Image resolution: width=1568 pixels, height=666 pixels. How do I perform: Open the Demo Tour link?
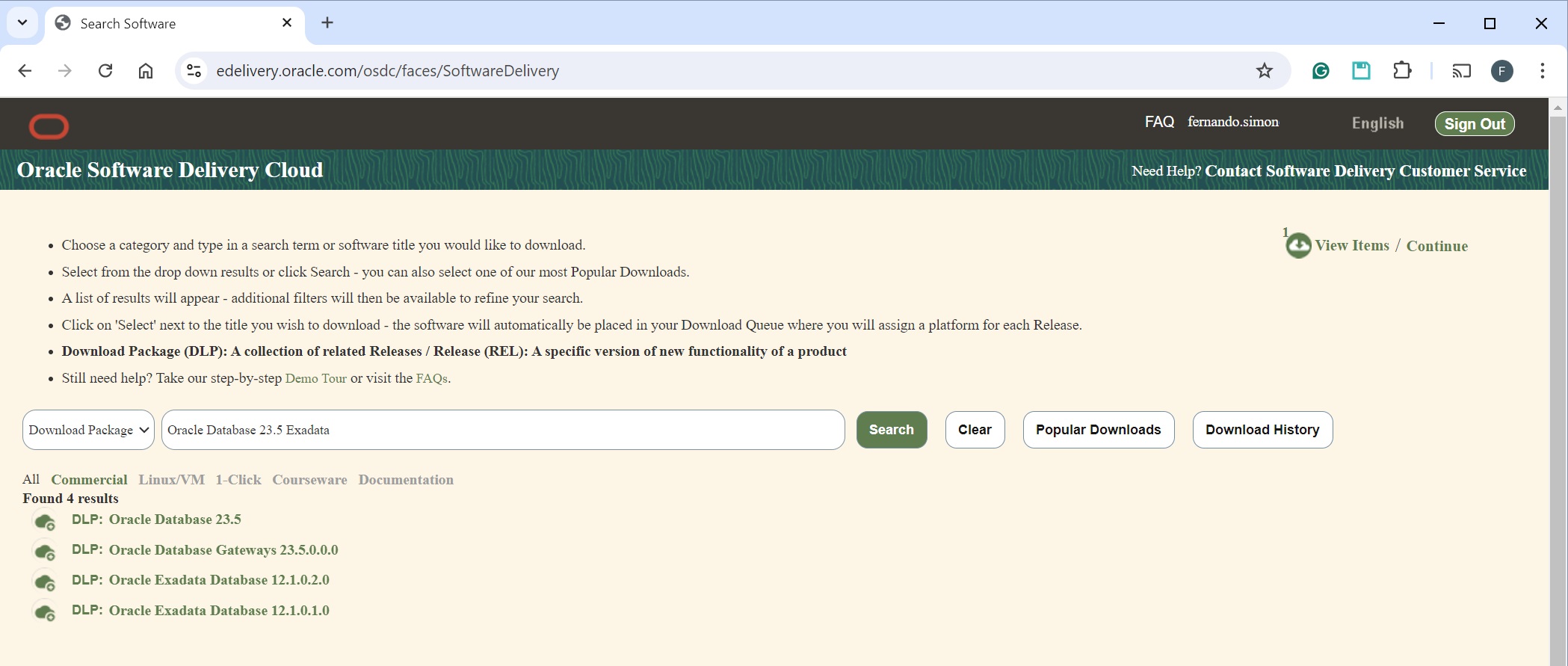click(315, 378)
